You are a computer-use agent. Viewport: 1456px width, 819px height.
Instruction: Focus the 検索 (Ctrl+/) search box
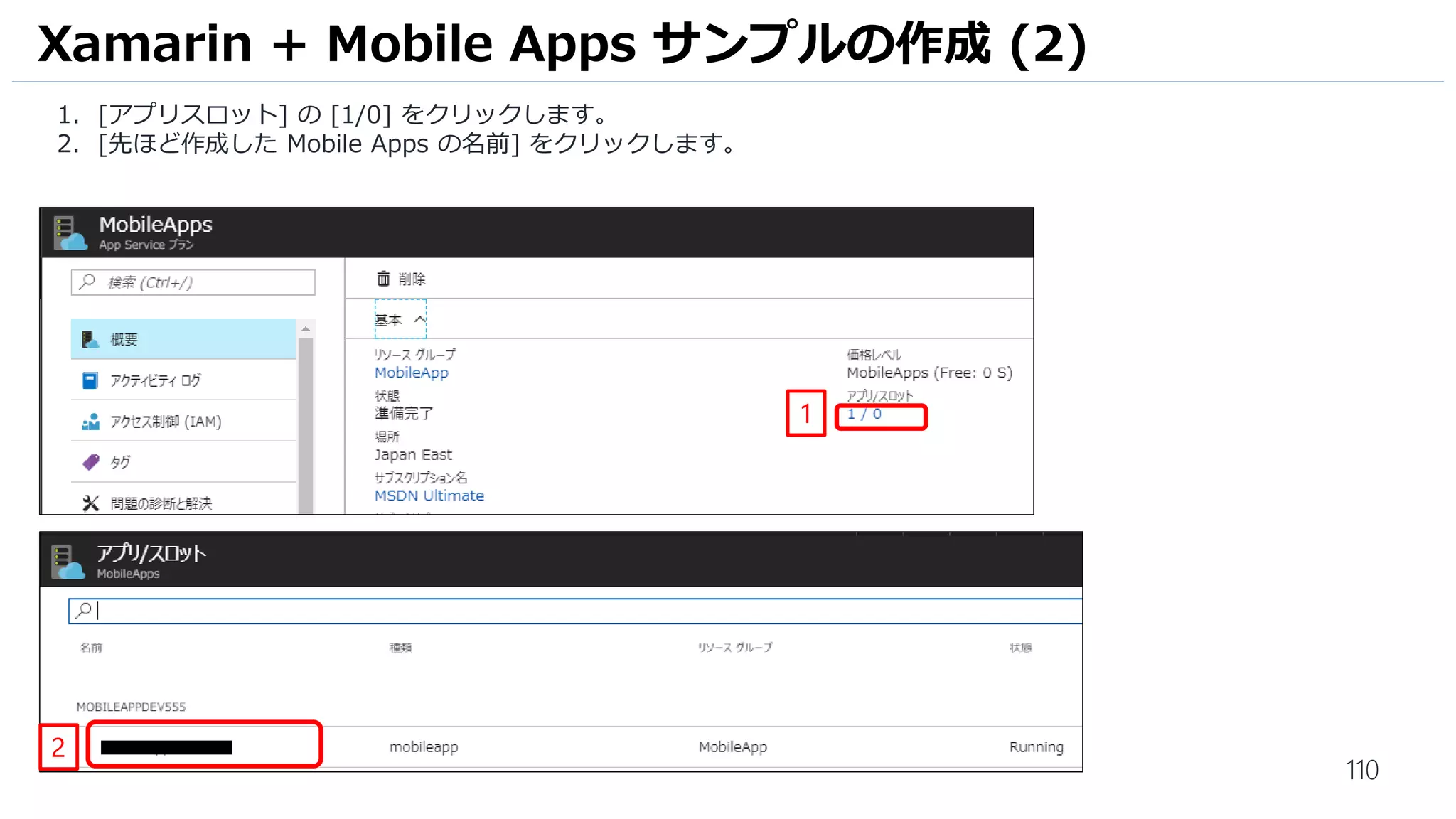(x=193, y=282)
